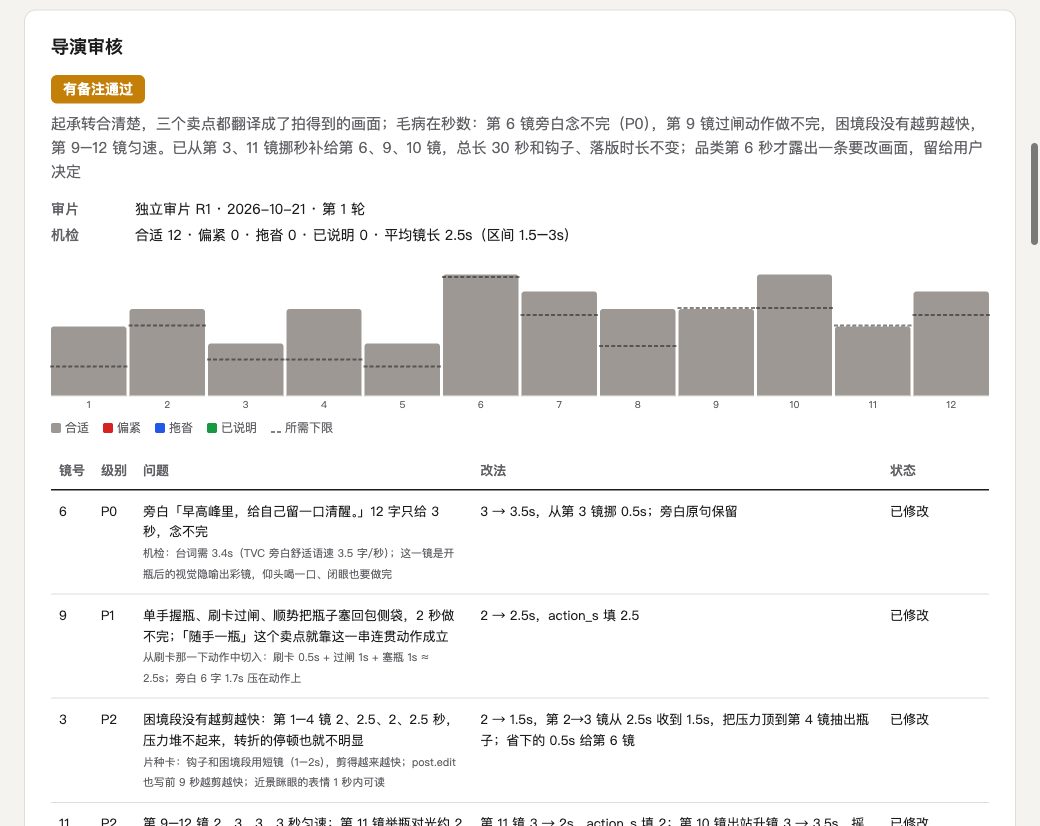Click the 导演审核 heading
This screenshot has height=826, width=1040.
(x=87, y=46)
